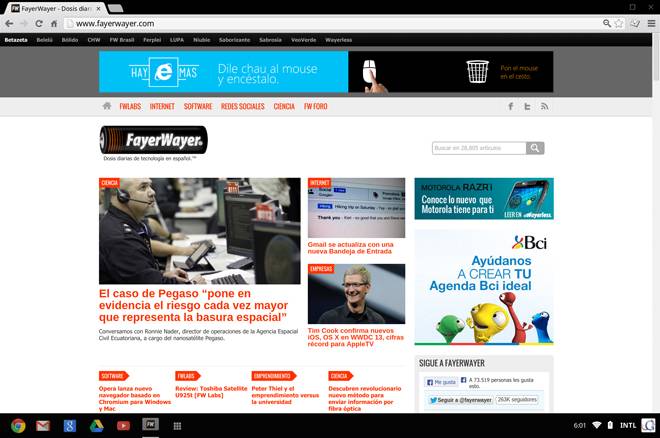Launch Chrome from the shelf
The image size is (660, 438).
point(18,426)
